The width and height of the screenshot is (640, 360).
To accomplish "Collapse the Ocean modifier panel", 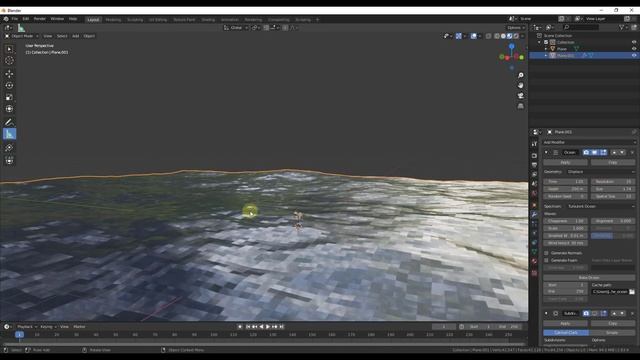I will 546,152.
